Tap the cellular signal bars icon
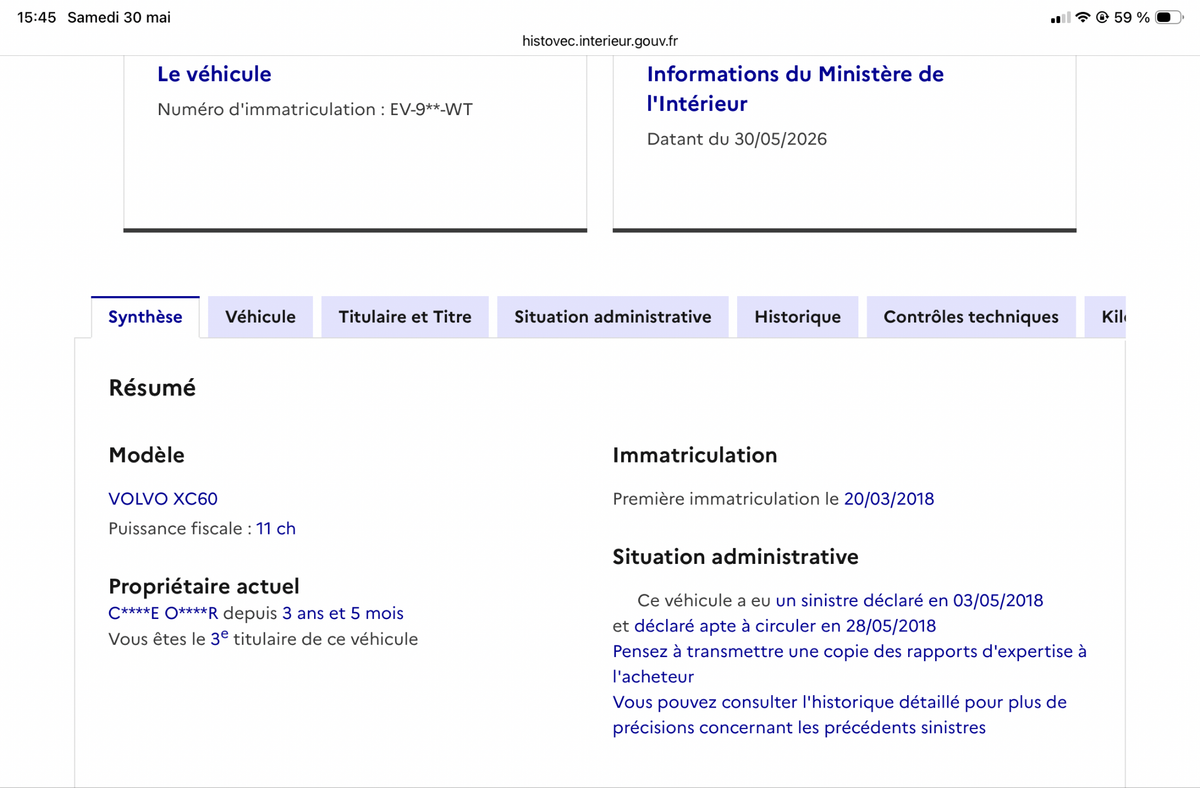The width and height of the screenshot is (1200, 788). [x=1060, y=18]
